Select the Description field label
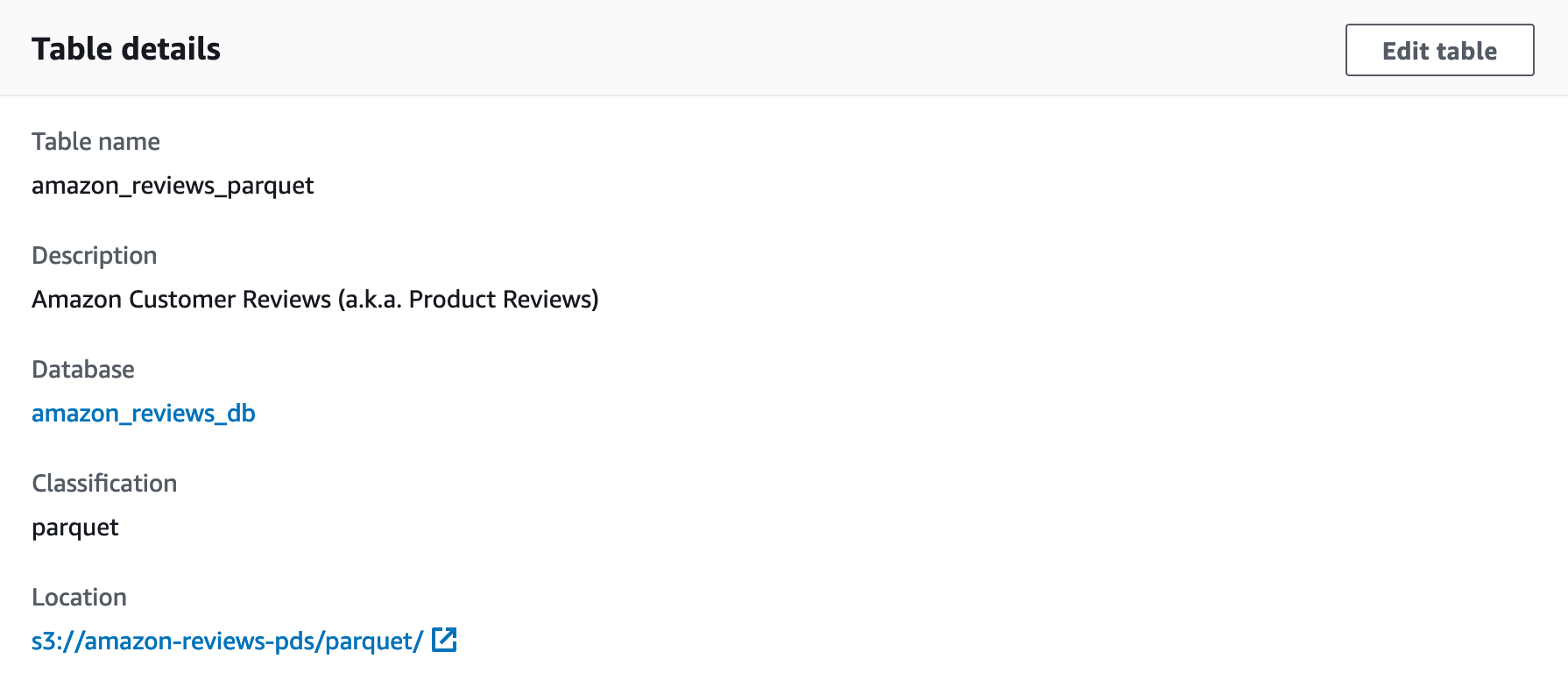 pos(95,255)
